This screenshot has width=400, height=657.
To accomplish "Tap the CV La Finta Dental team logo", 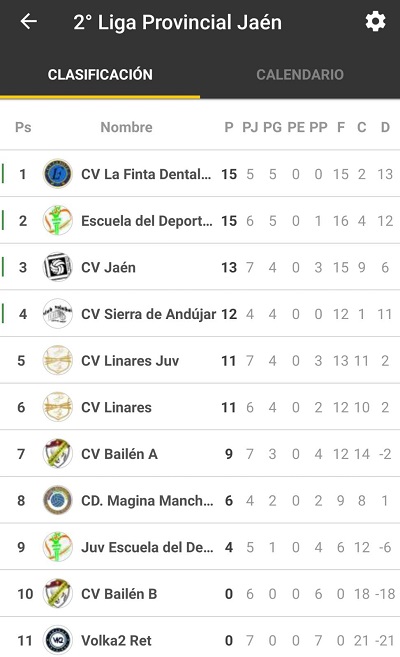I will coord(57,173).
